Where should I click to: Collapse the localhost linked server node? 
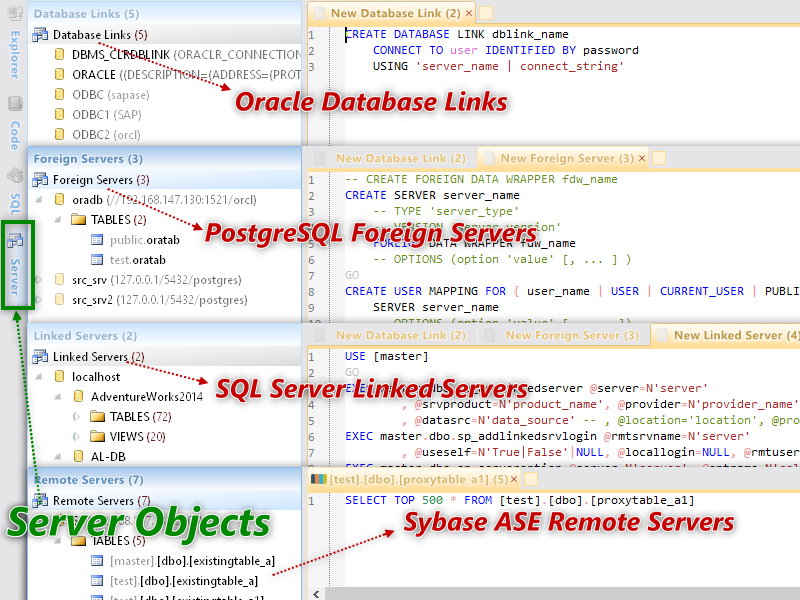click(39, 377)
